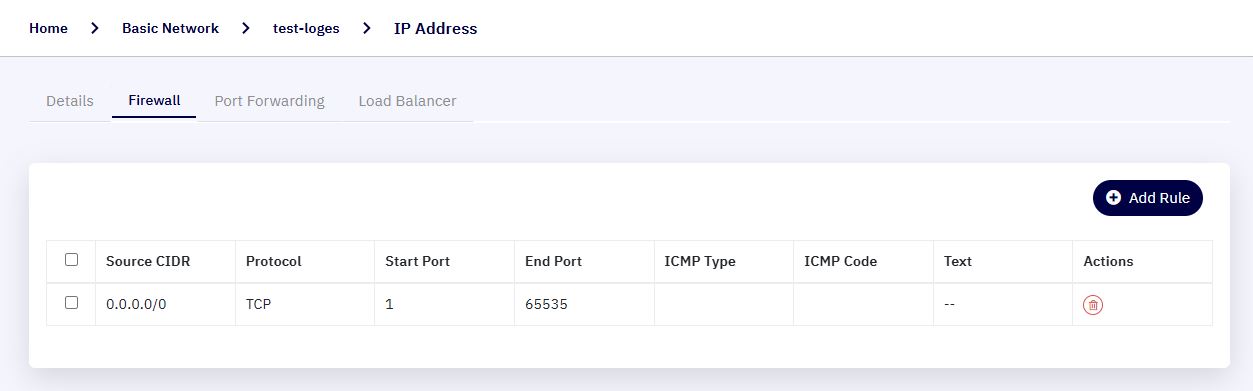Open test-loges breadcrumb link
This screenshot has width=1253, height=391.
306,28
